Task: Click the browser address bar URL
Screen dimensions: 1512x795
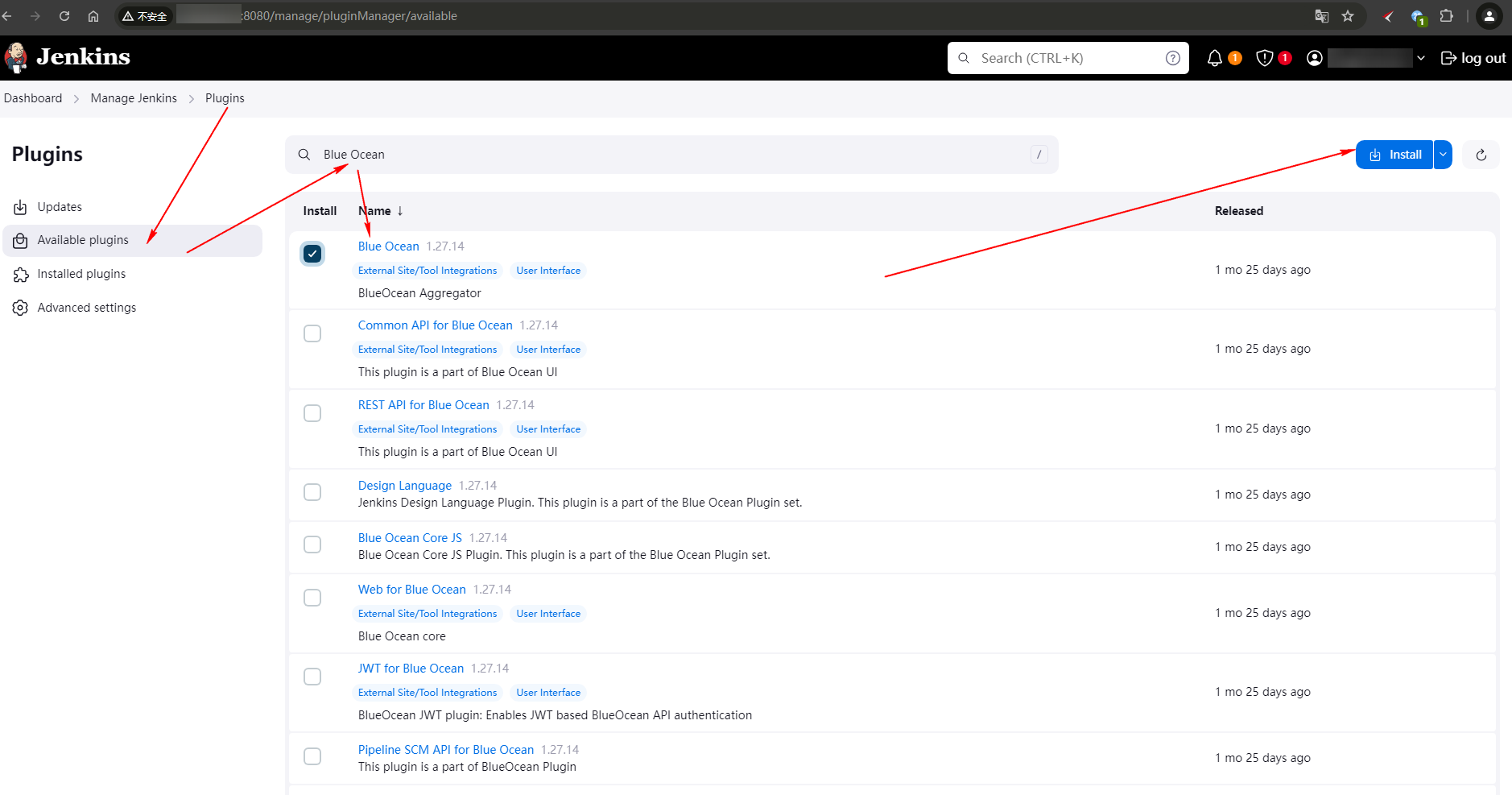Action: click(349, 16)
